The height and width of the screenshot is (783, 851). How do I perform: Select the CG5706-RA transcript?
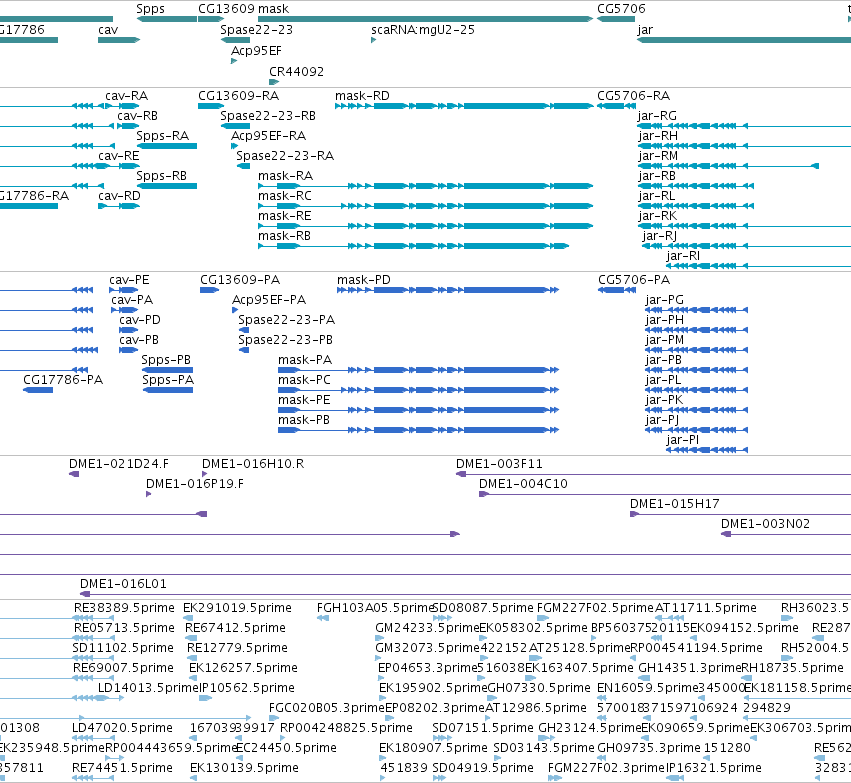pyautogui.click(x=633, y=96)
